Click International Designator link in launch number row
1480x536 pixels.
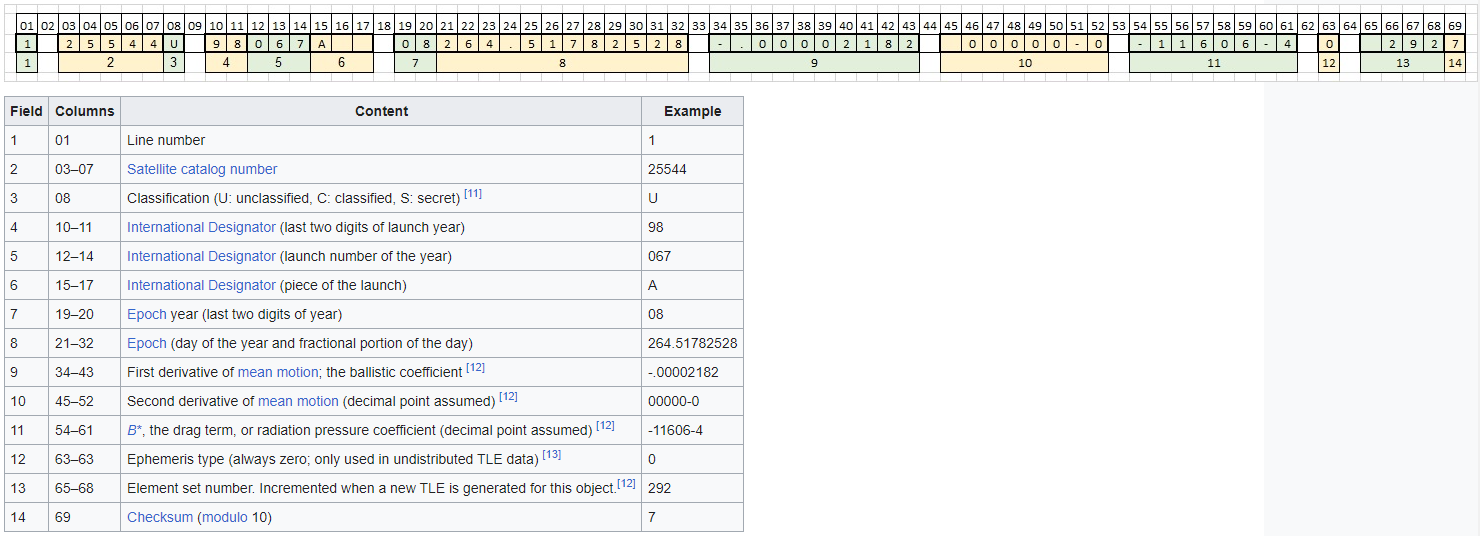(201, 256)
